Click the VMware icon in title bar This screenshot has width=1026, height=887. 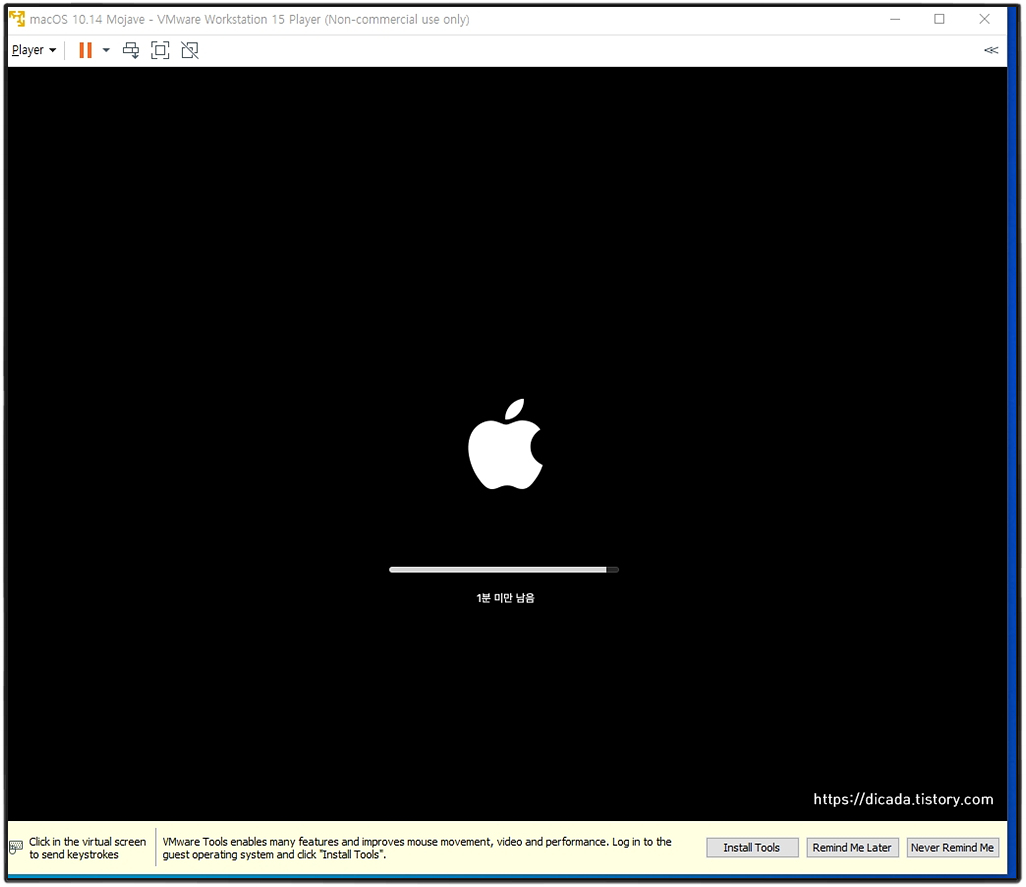[17, 18]
